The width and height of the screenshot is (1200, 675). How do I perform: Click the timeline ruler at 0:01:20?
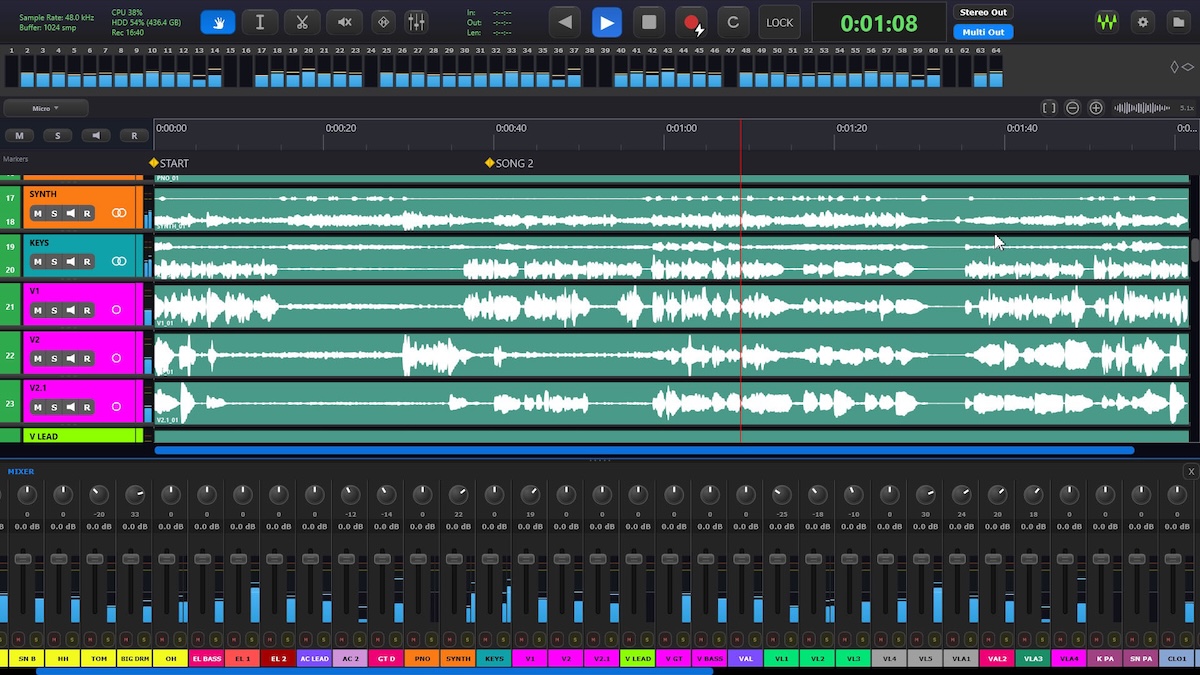click(x=851, y=128)
